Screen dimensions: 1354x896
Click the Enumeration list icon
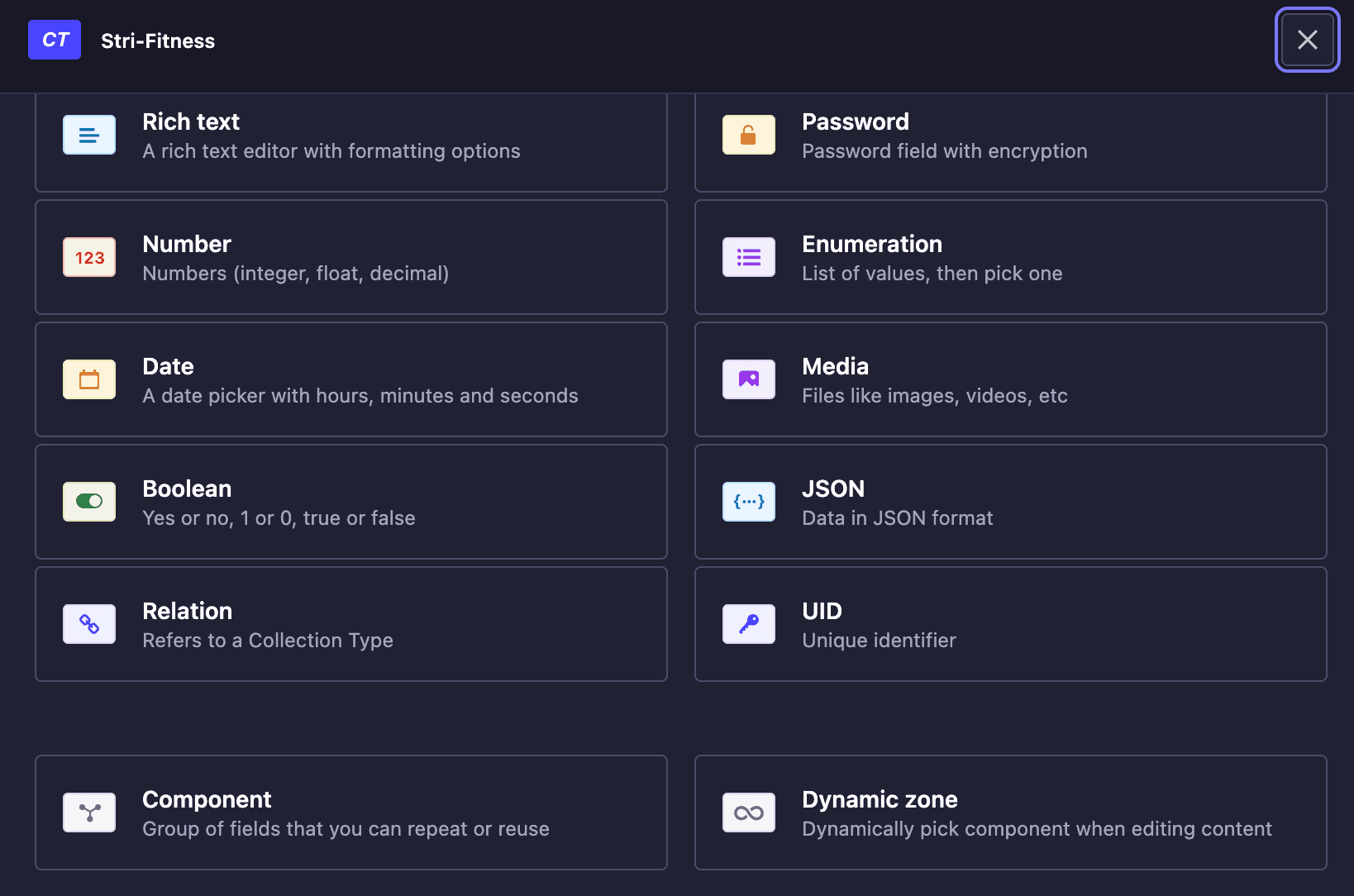749,257
